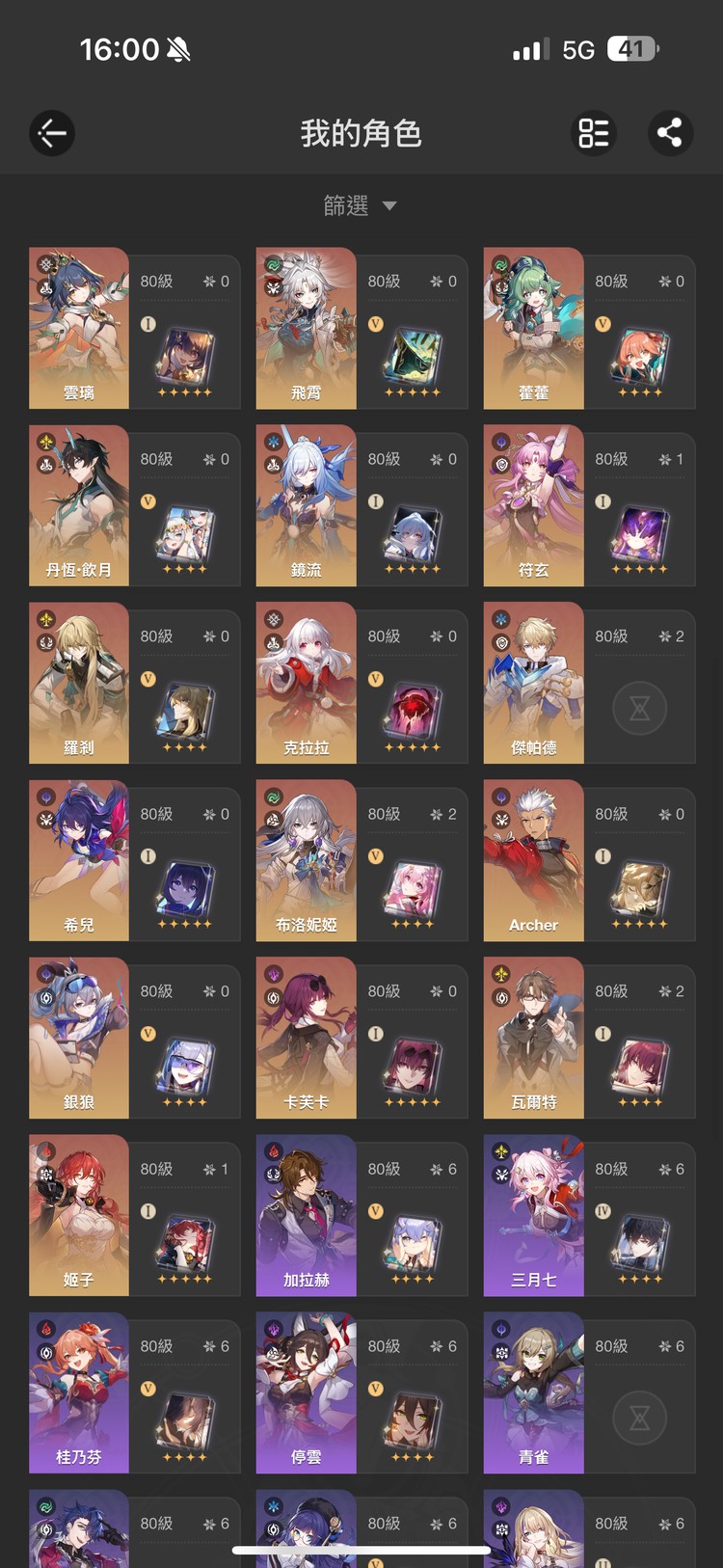
Task: Click the 我的角色 page title
Action: click(361, 133)
